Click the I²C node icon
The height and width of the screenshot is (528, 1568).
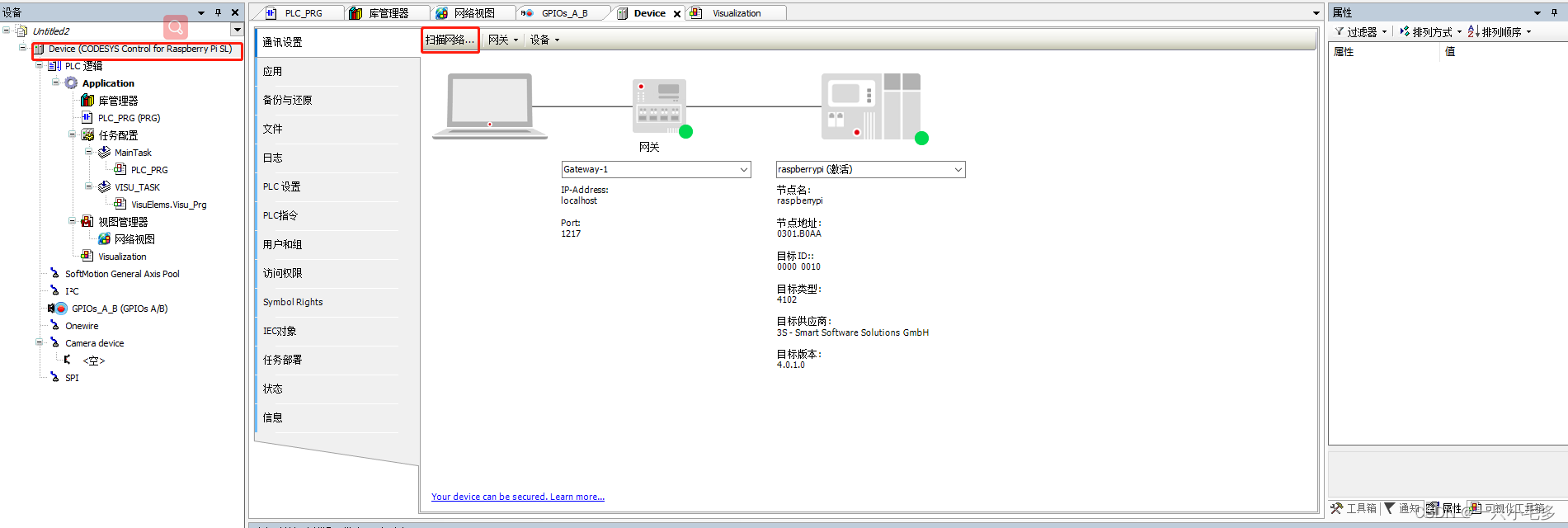(x=55, y=291)
